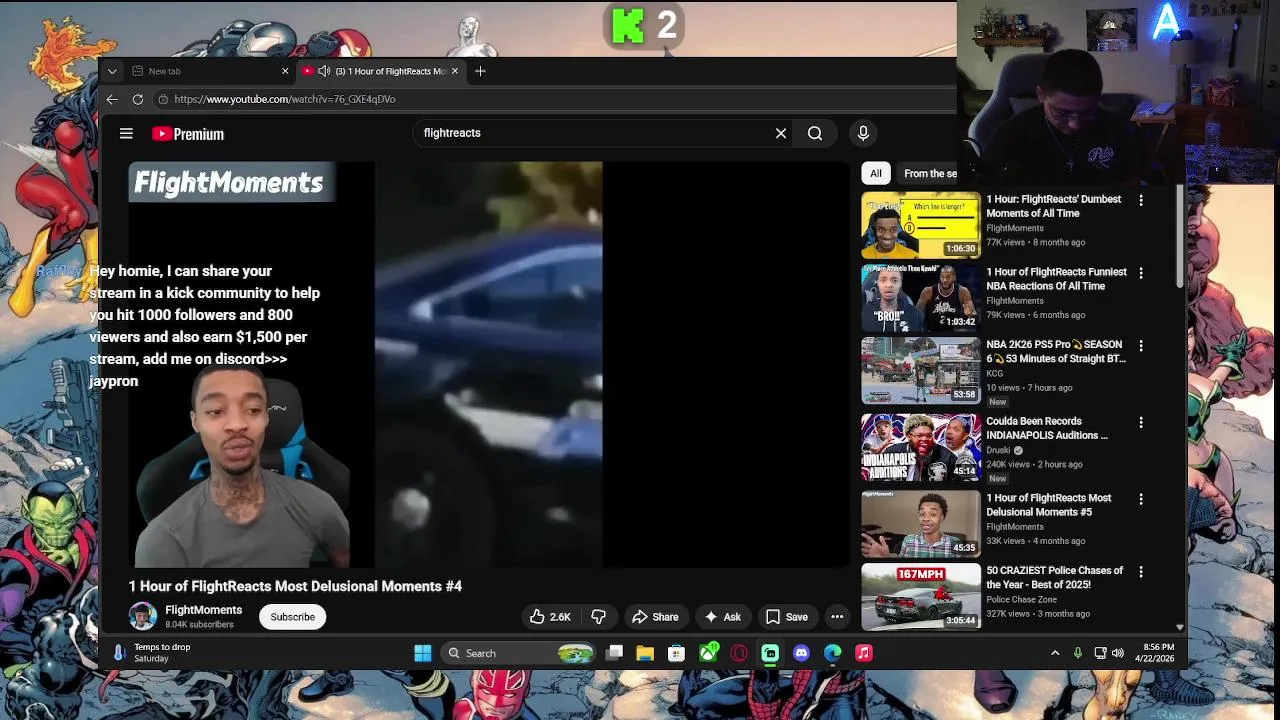
Task: Play Dumbest Moments of All Time thumbnail
Action: (x=921, y=225)
